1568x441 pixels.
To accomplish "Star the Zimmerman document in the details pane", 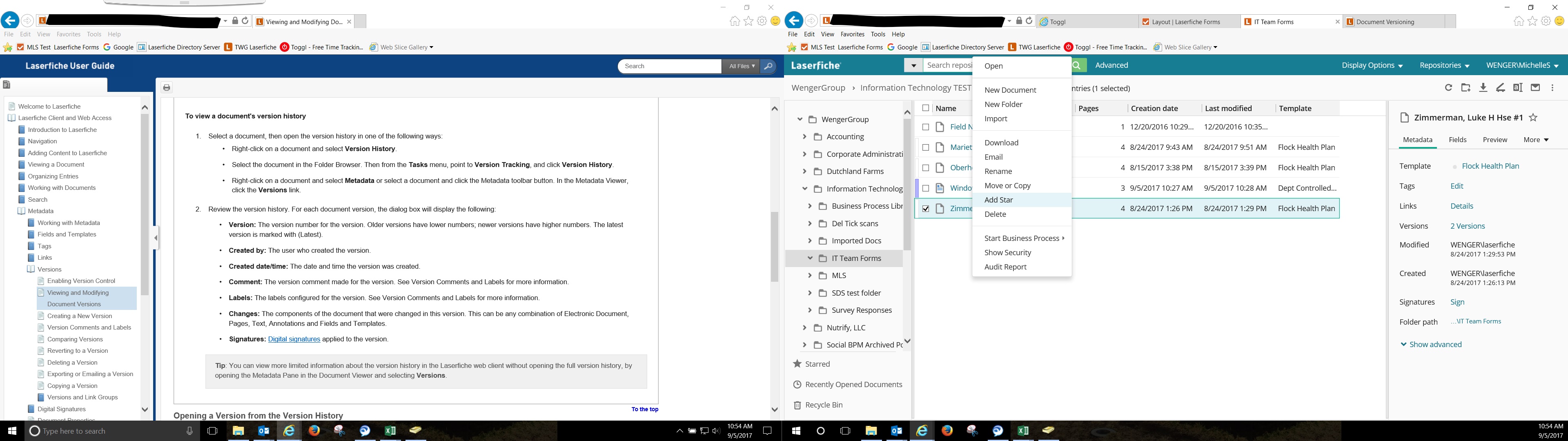I will pos(1533,118).
